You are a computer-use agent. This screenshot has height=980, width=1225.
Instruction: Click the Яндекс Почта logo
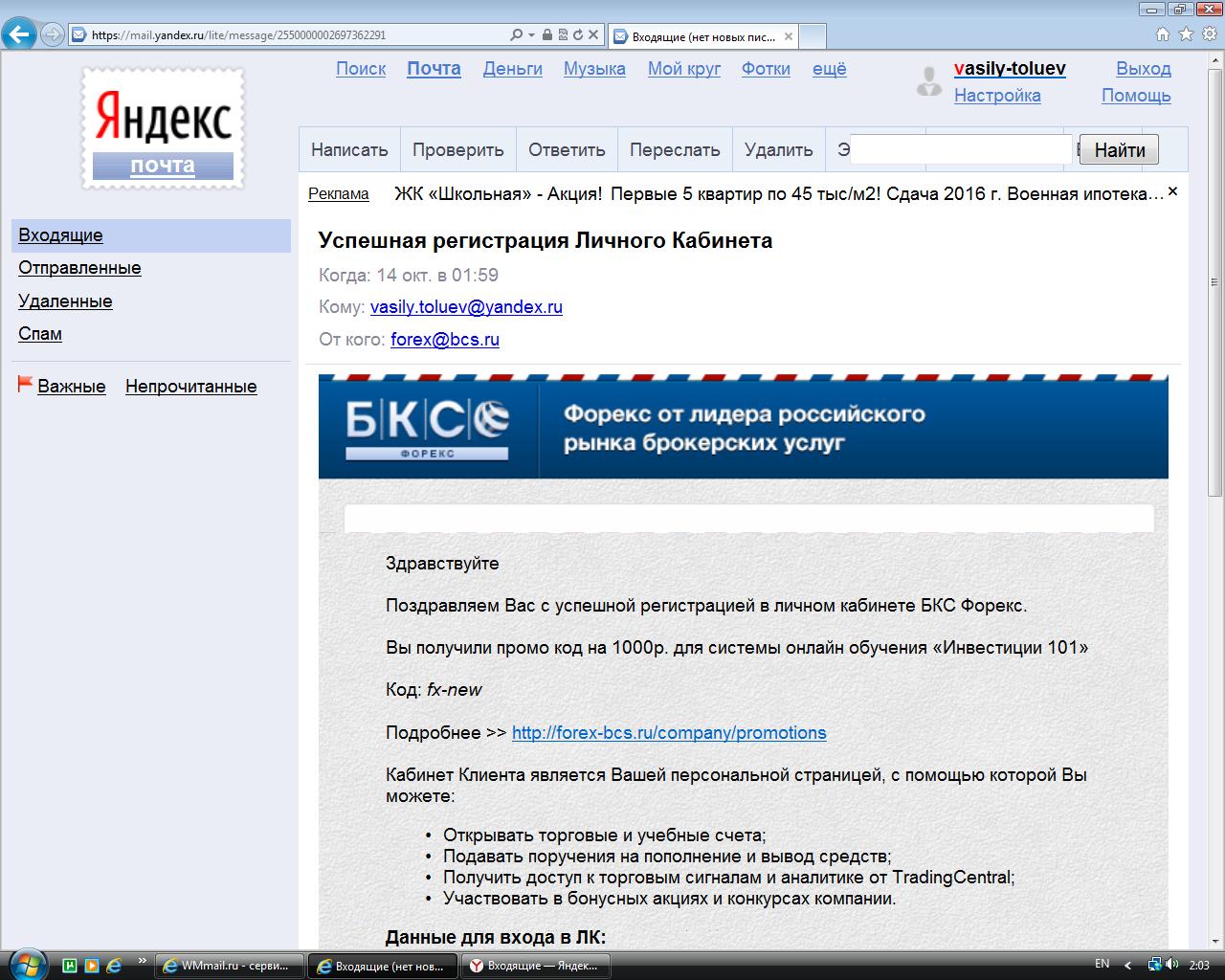click(163, 127)
